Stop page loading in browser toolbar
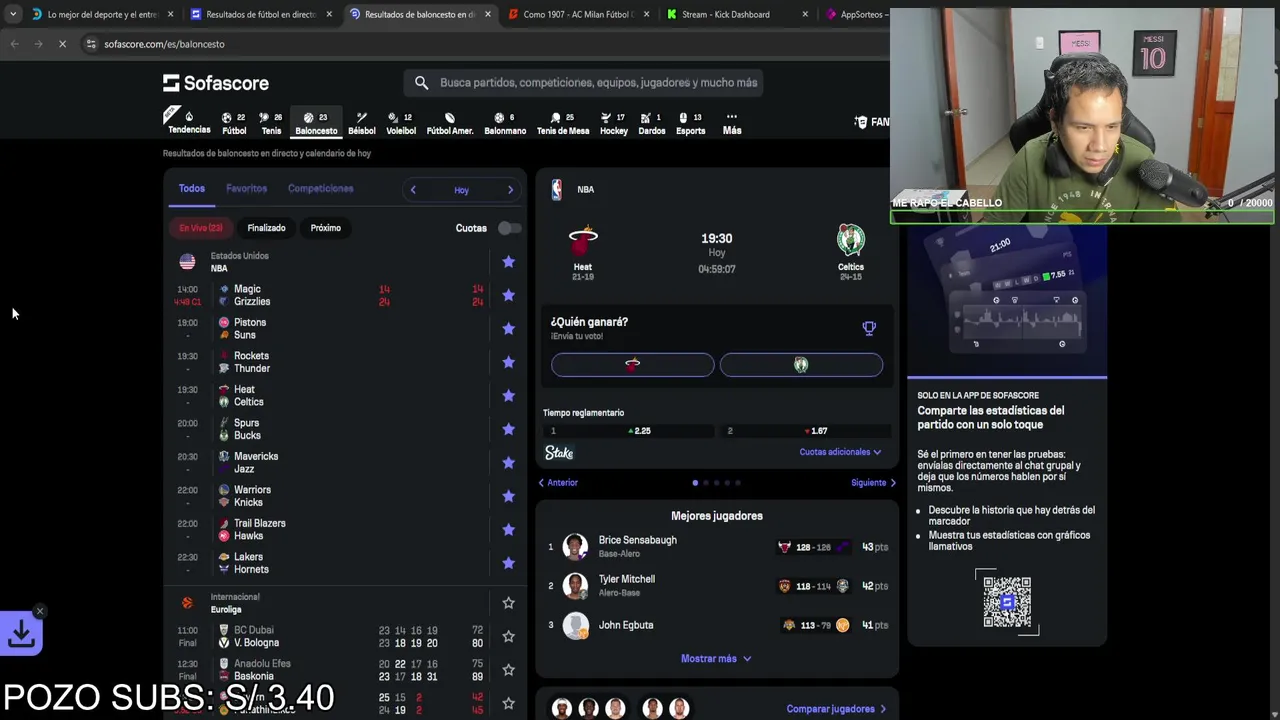This screenshot has width=1280, height=720. (62, 44)
